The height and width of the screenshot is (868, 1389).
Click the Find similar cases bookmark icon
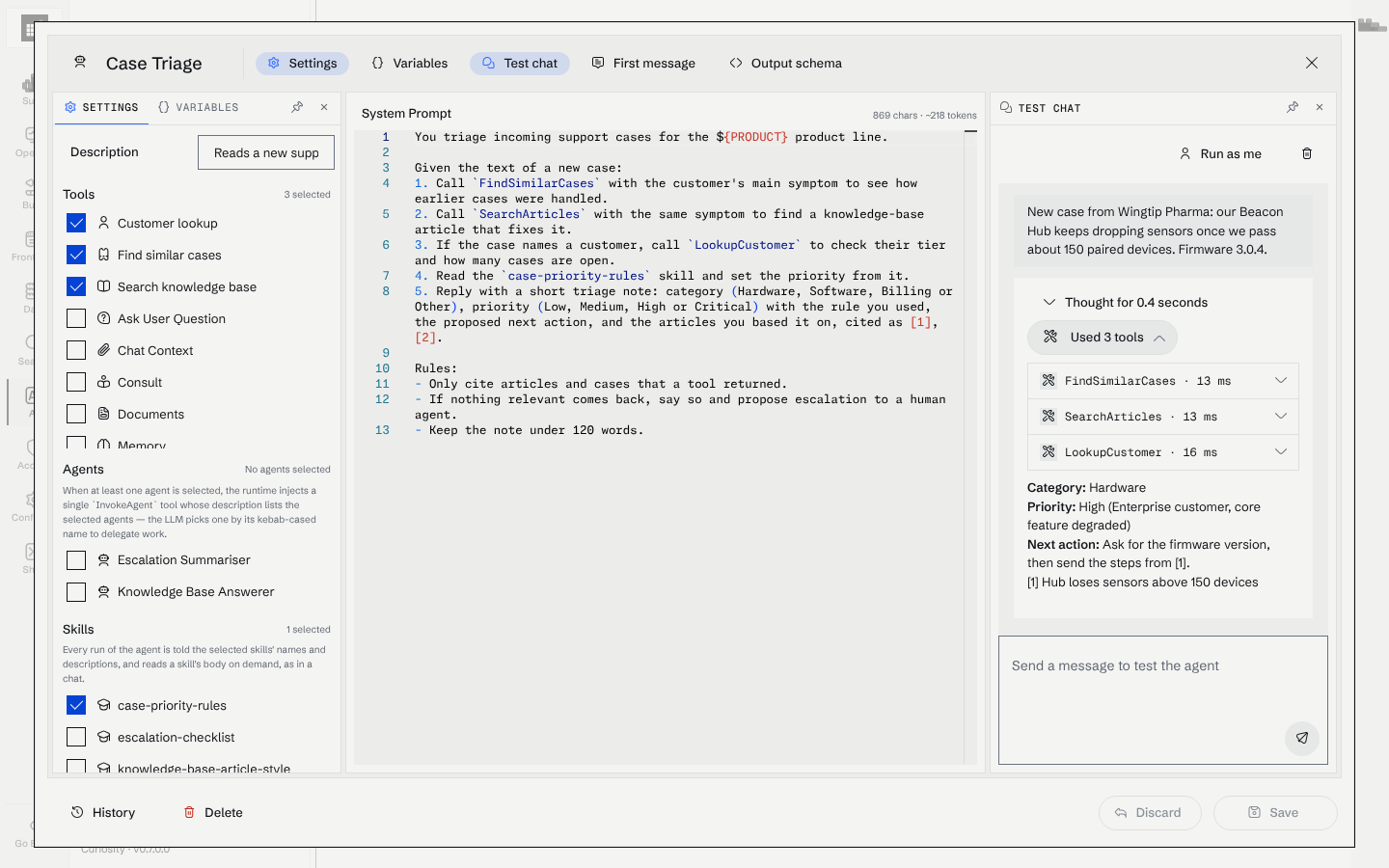pos(104,255)
